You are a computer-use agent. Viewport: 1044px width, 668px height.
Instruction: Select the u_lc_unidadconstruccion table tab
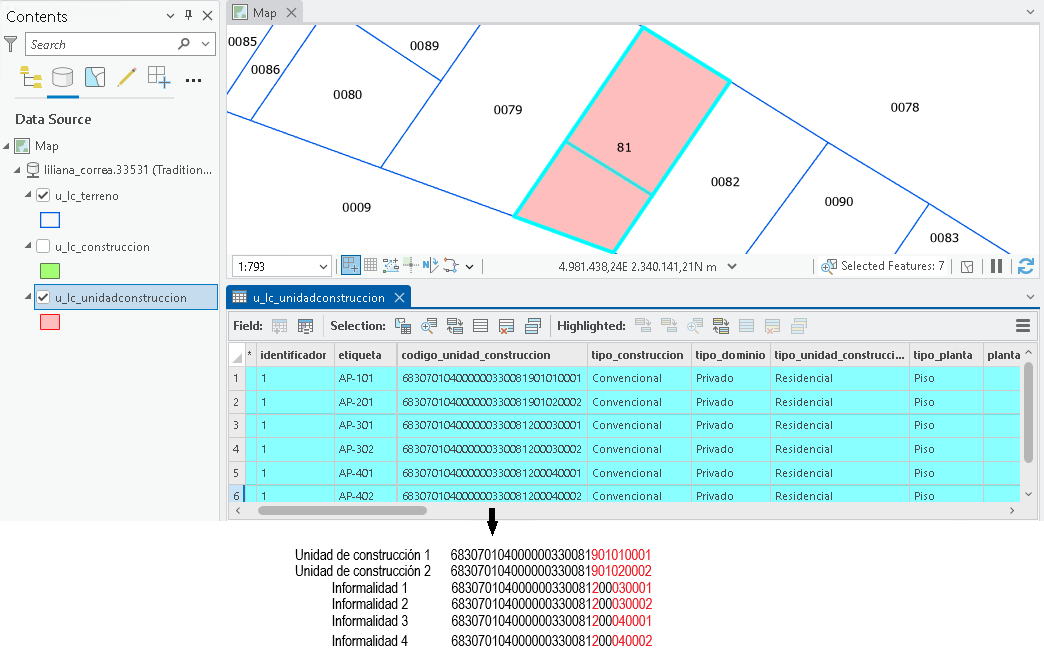pos(318,298)
